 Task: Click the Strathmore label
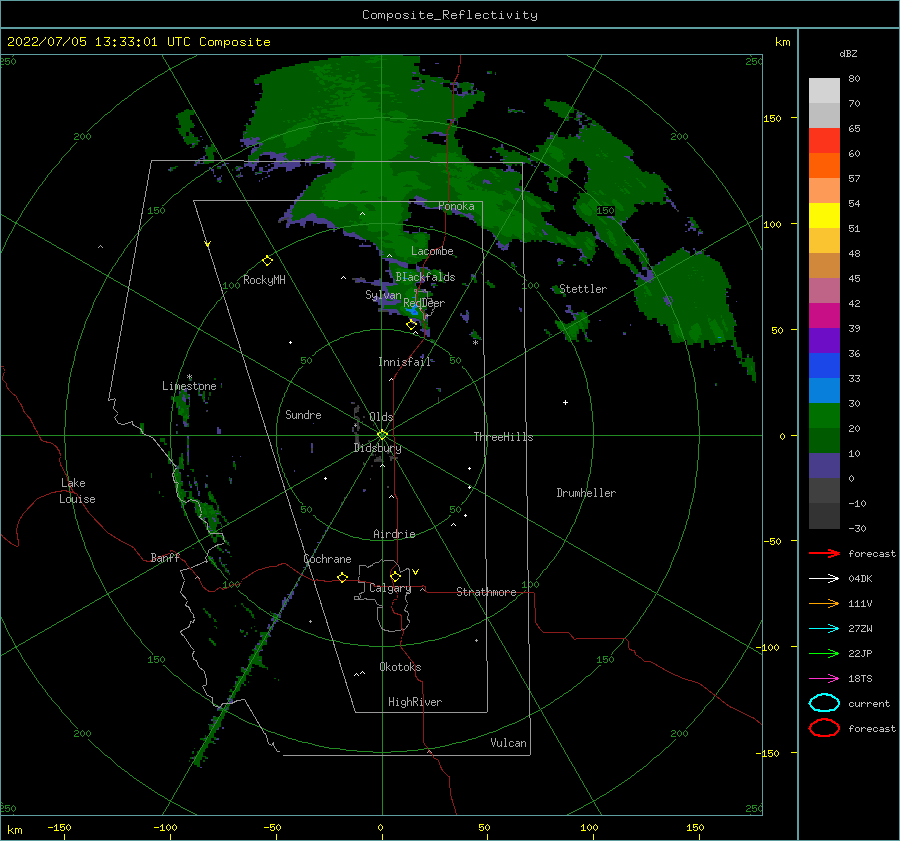pyautogui.click(x=486, y=592)
